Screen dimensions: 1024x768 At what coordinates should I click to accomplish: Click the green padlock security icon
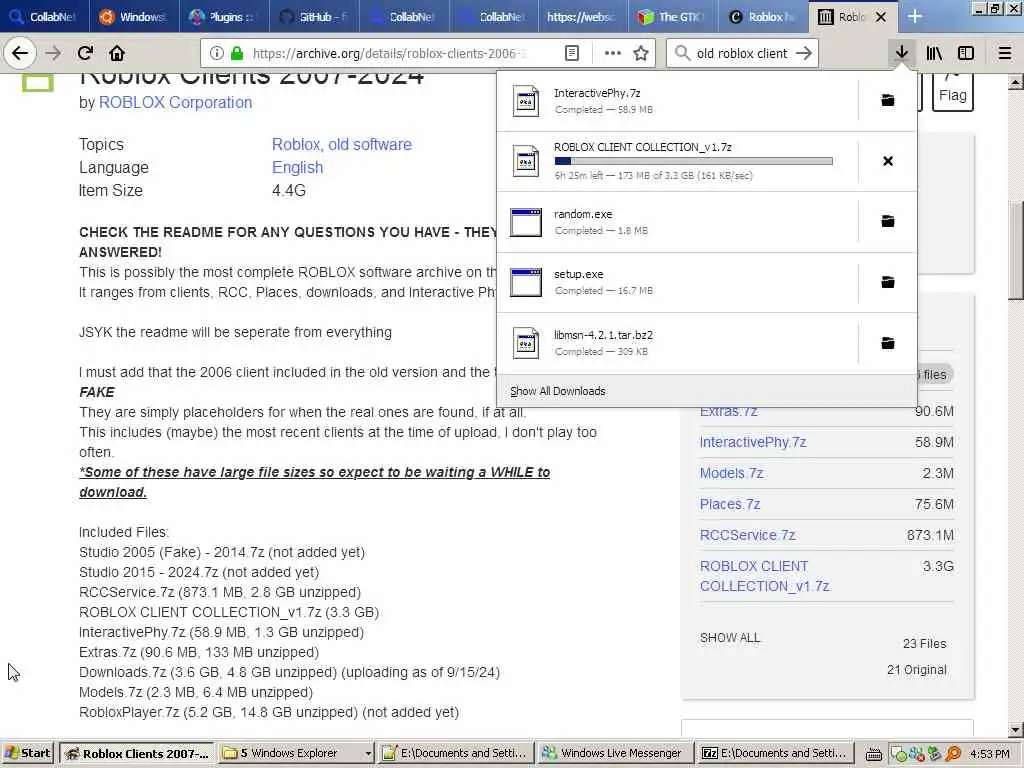[x=237, y=53]
